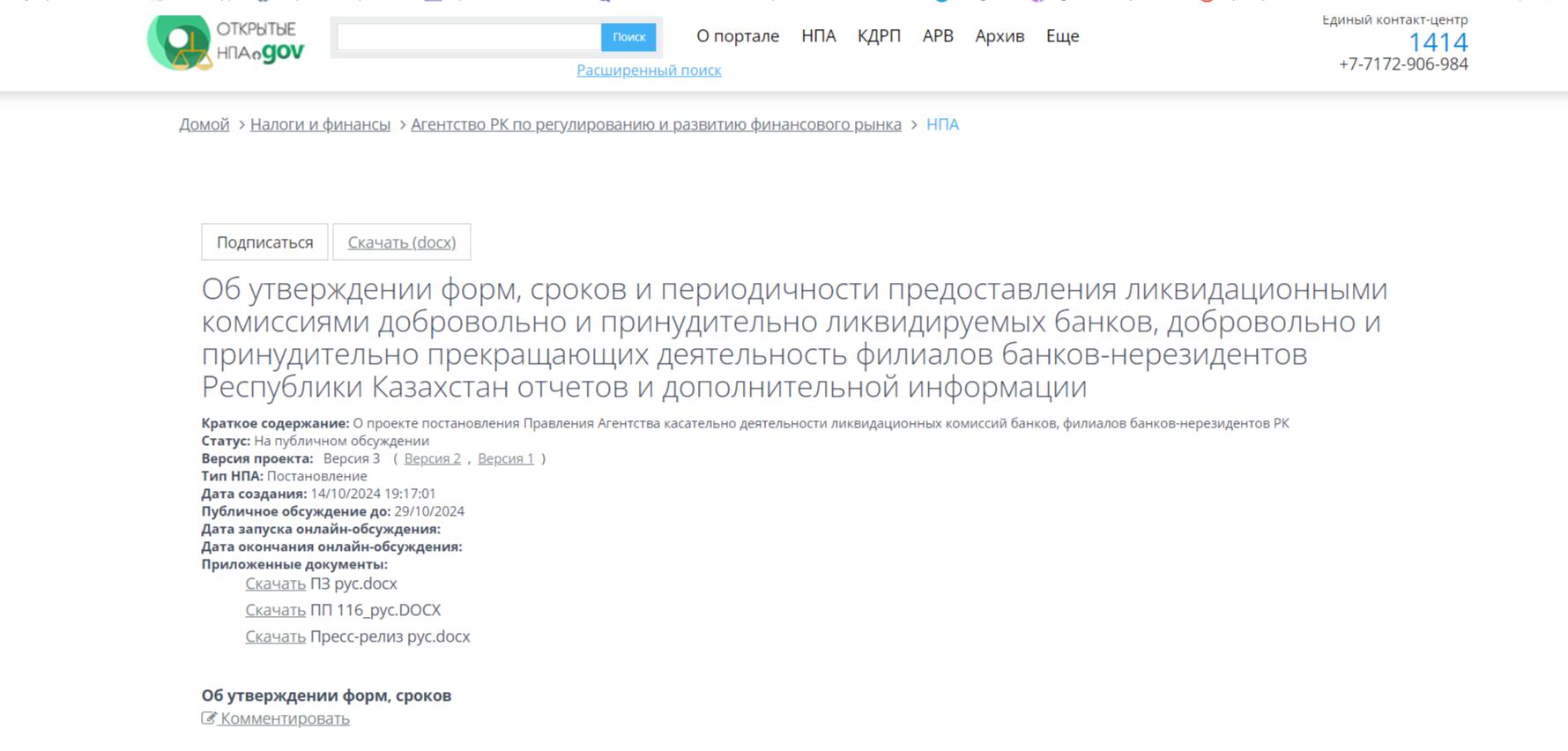This screenshot has height=751, width=1568.
Task: Click the Поиск search button
Action: point(628,37)
